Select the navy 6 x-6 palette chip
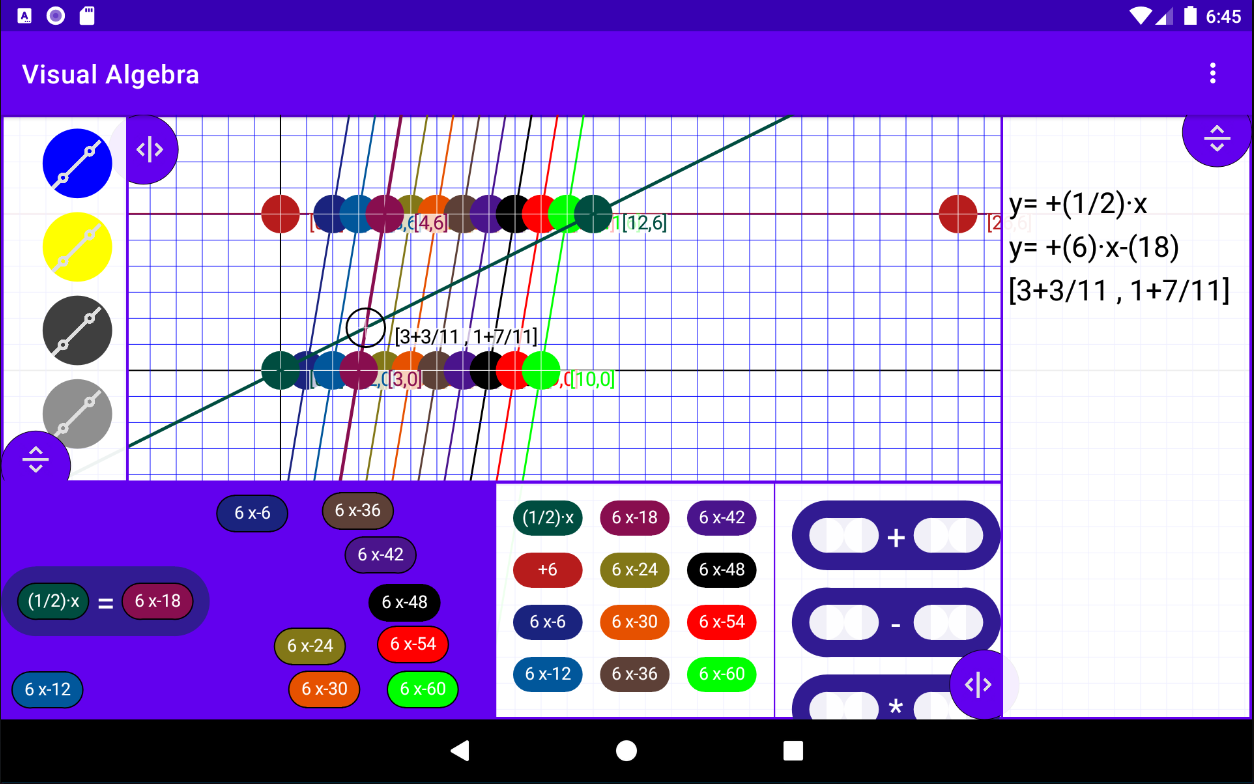This screenshot has height=784, width=1254. coord(548,622)
